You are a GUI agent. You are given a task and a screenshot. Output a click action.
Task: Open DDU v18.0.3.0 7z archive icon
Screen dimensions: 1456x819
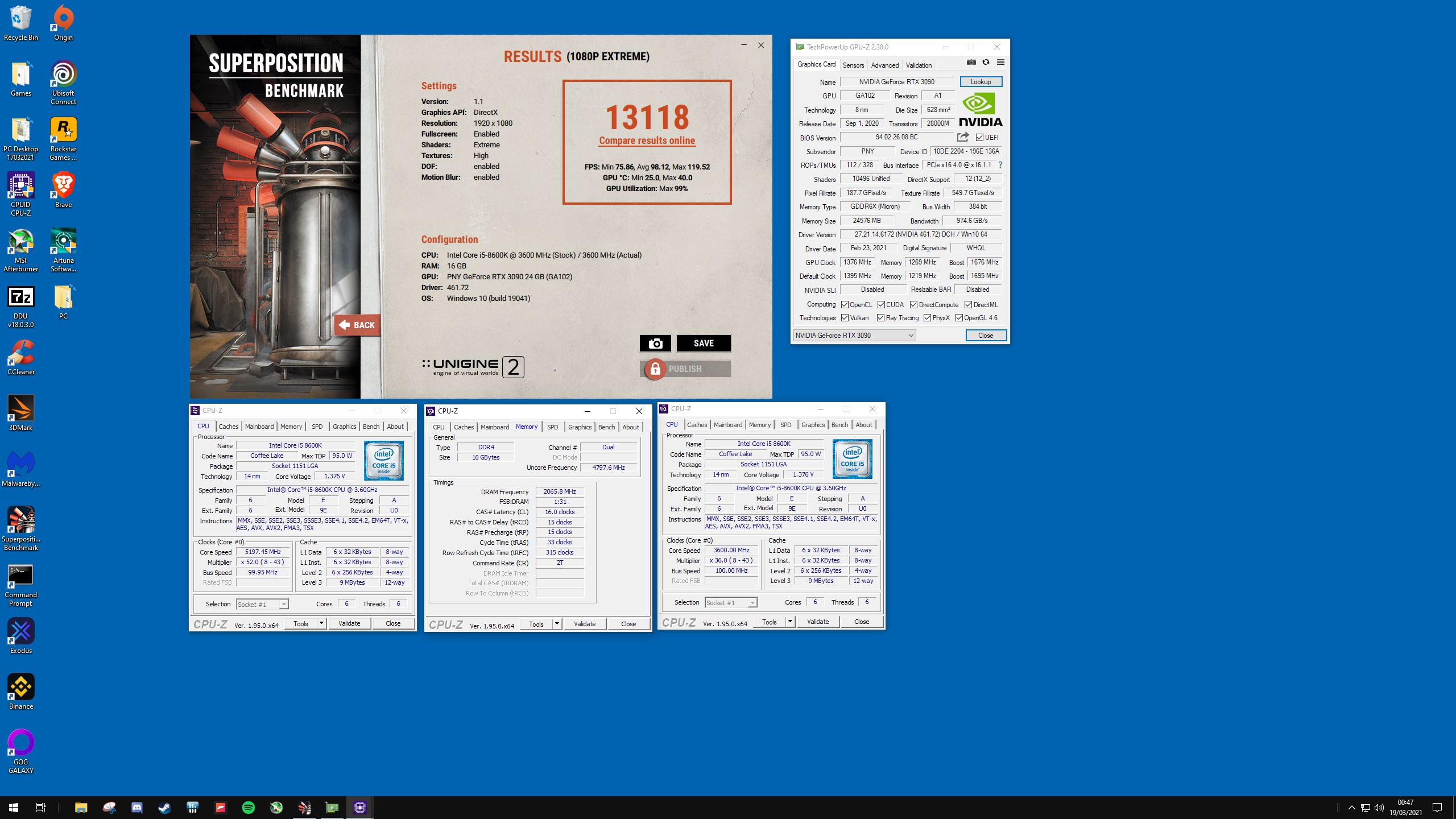pos(21,307)
